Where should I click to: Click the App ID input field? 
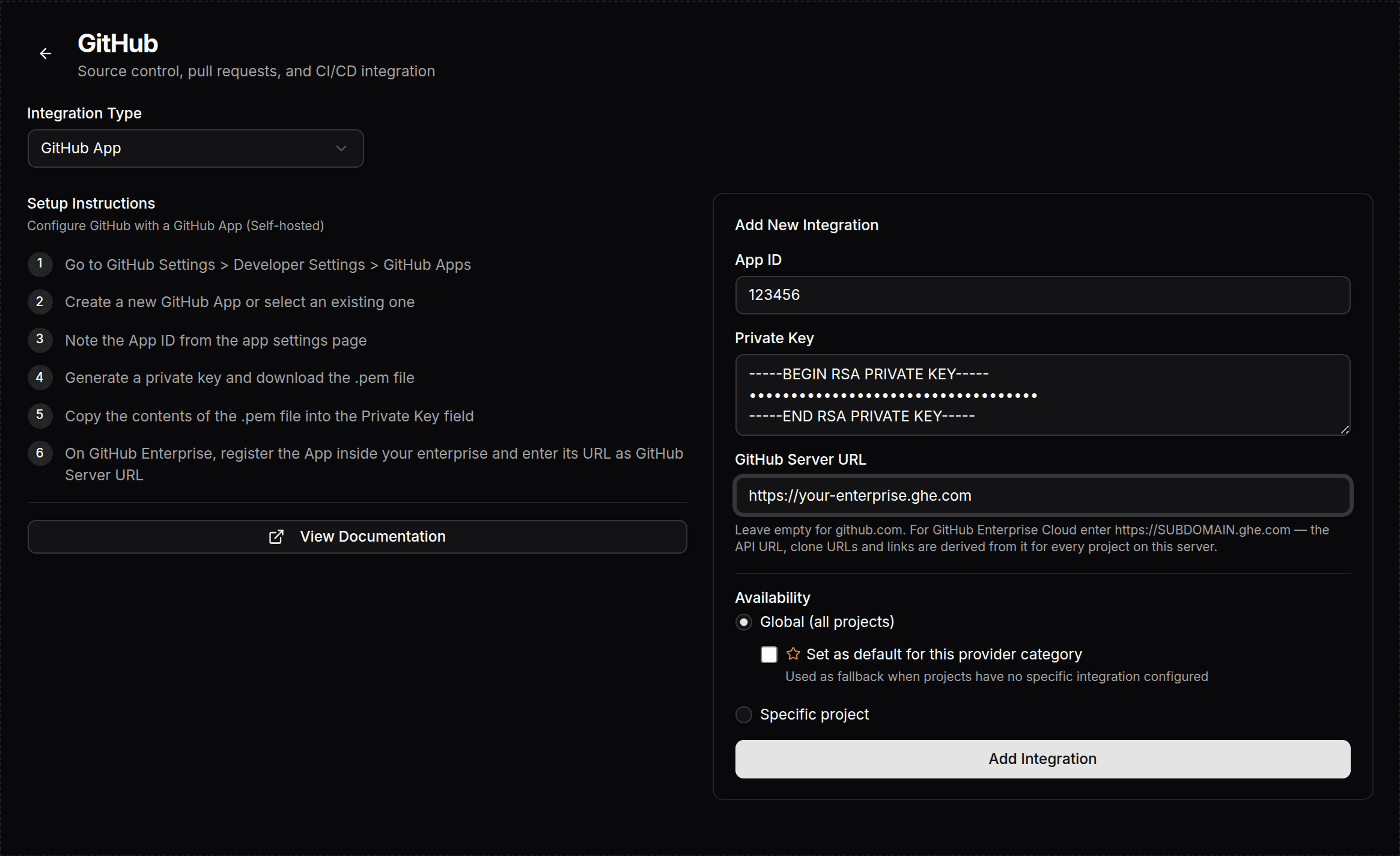click(1042, 295)
